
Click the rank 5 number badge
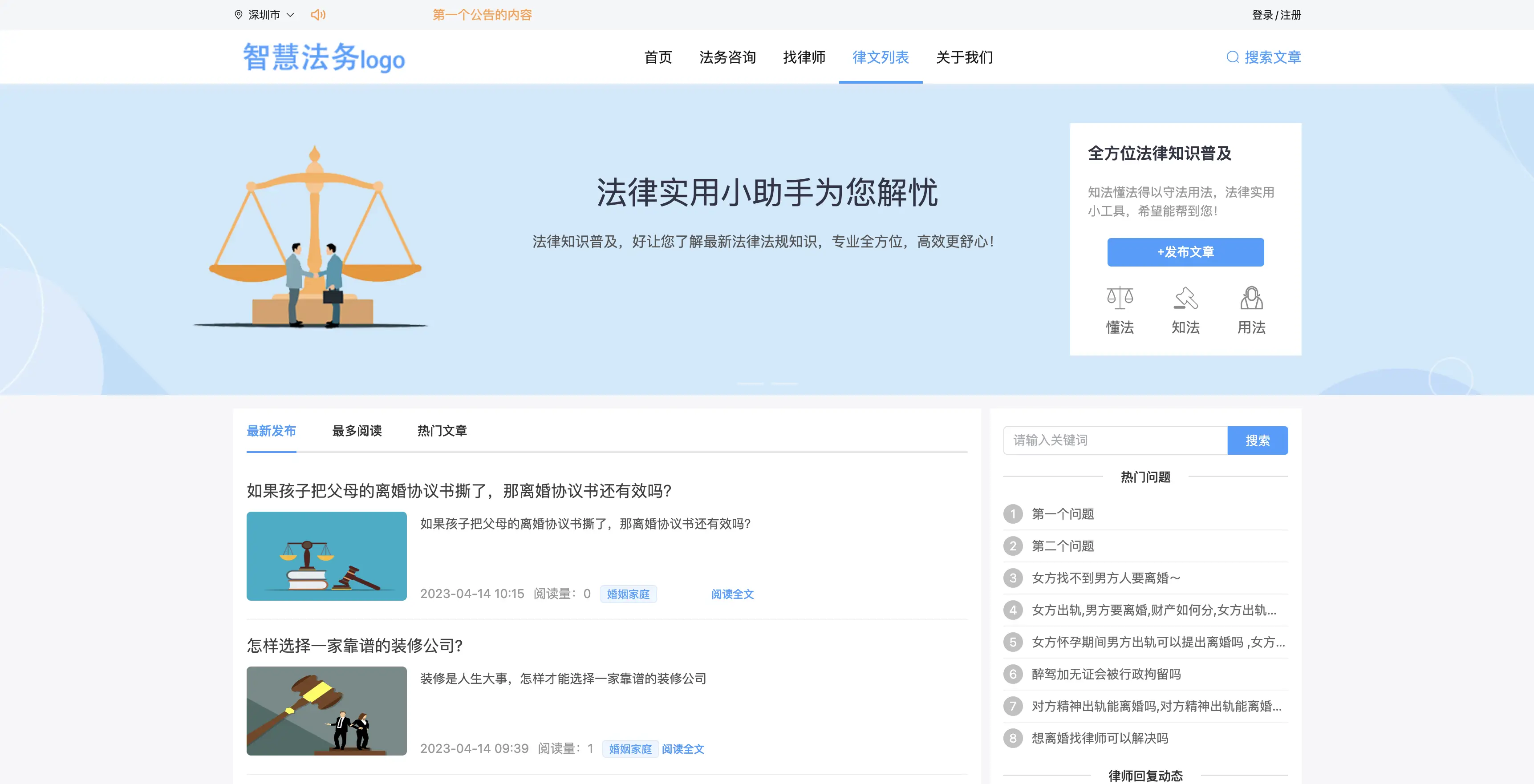click(x=1012, y=642)
